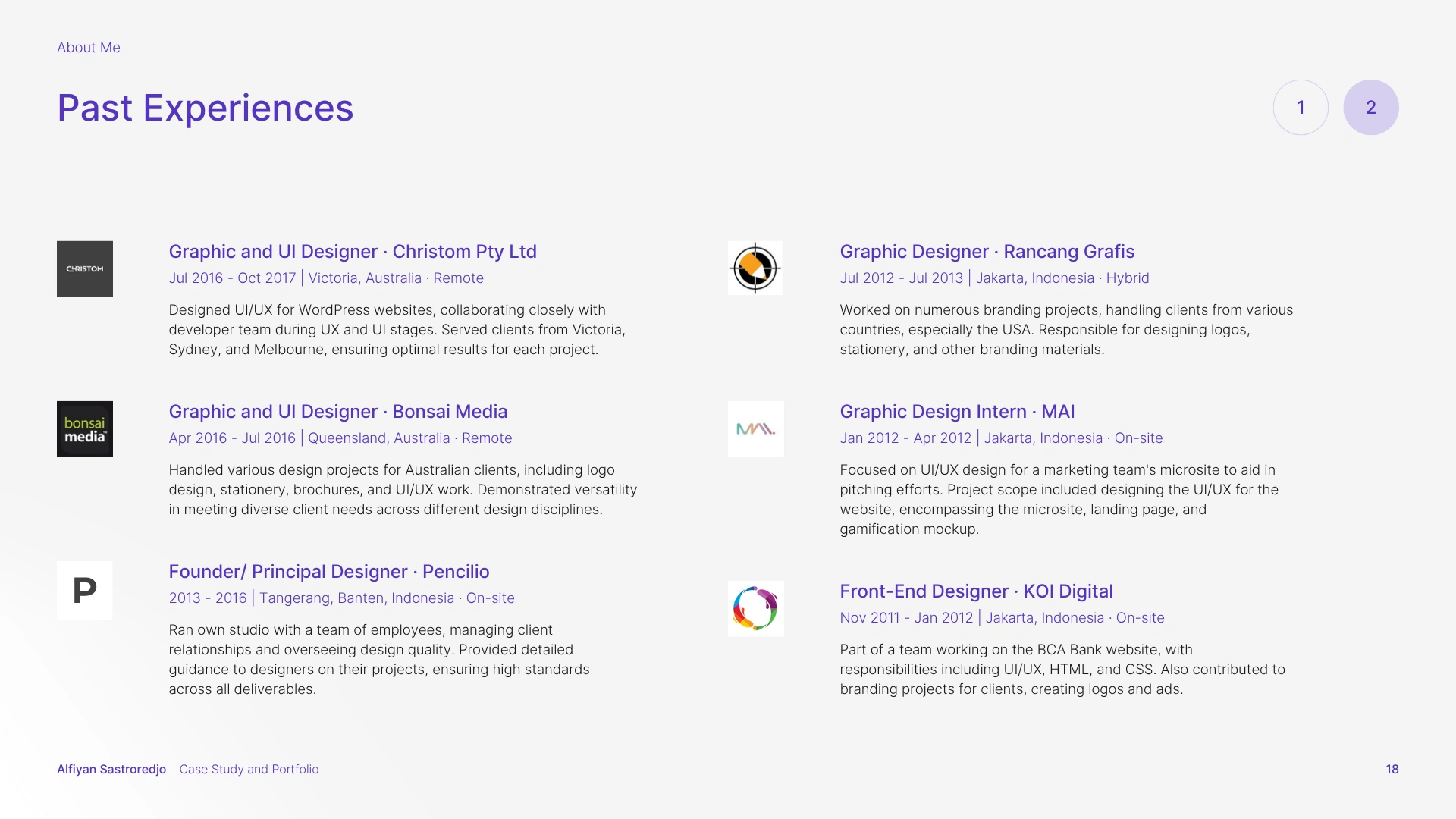The height and width of the screenshot is (819, 1456).
Task: Go to page 1 indicator
Action: click(x=1301, y=108)
